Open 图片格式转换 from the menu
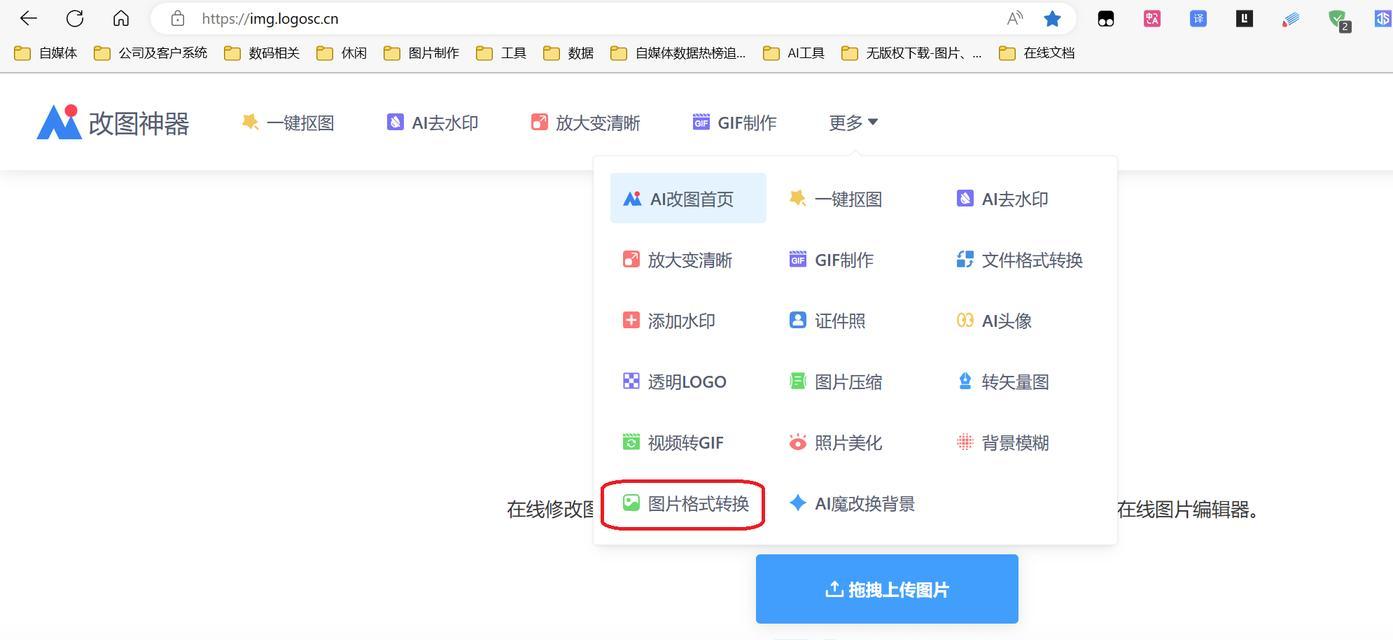 [x=685, y=504]
